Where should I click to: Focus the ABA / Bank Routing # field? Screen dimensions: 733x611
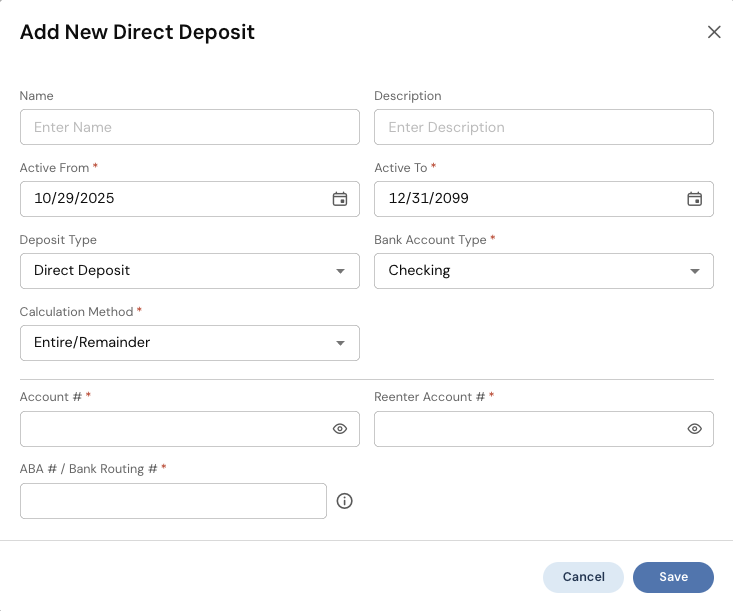coord(173,501)
